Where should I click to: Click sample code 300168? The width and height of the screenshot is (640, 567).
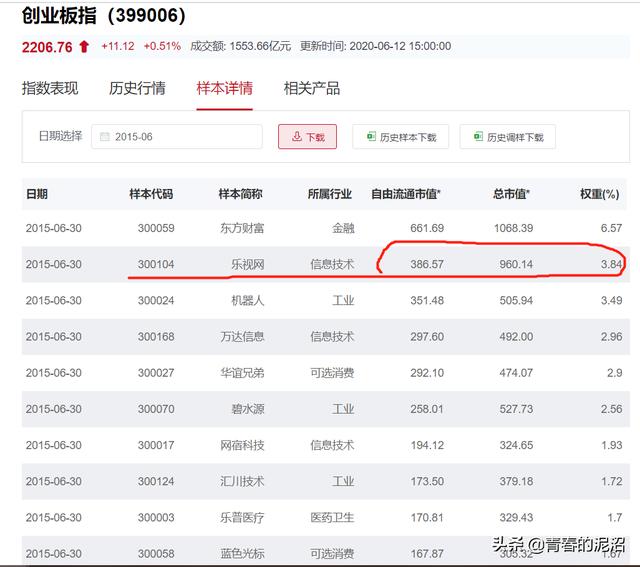156,337
